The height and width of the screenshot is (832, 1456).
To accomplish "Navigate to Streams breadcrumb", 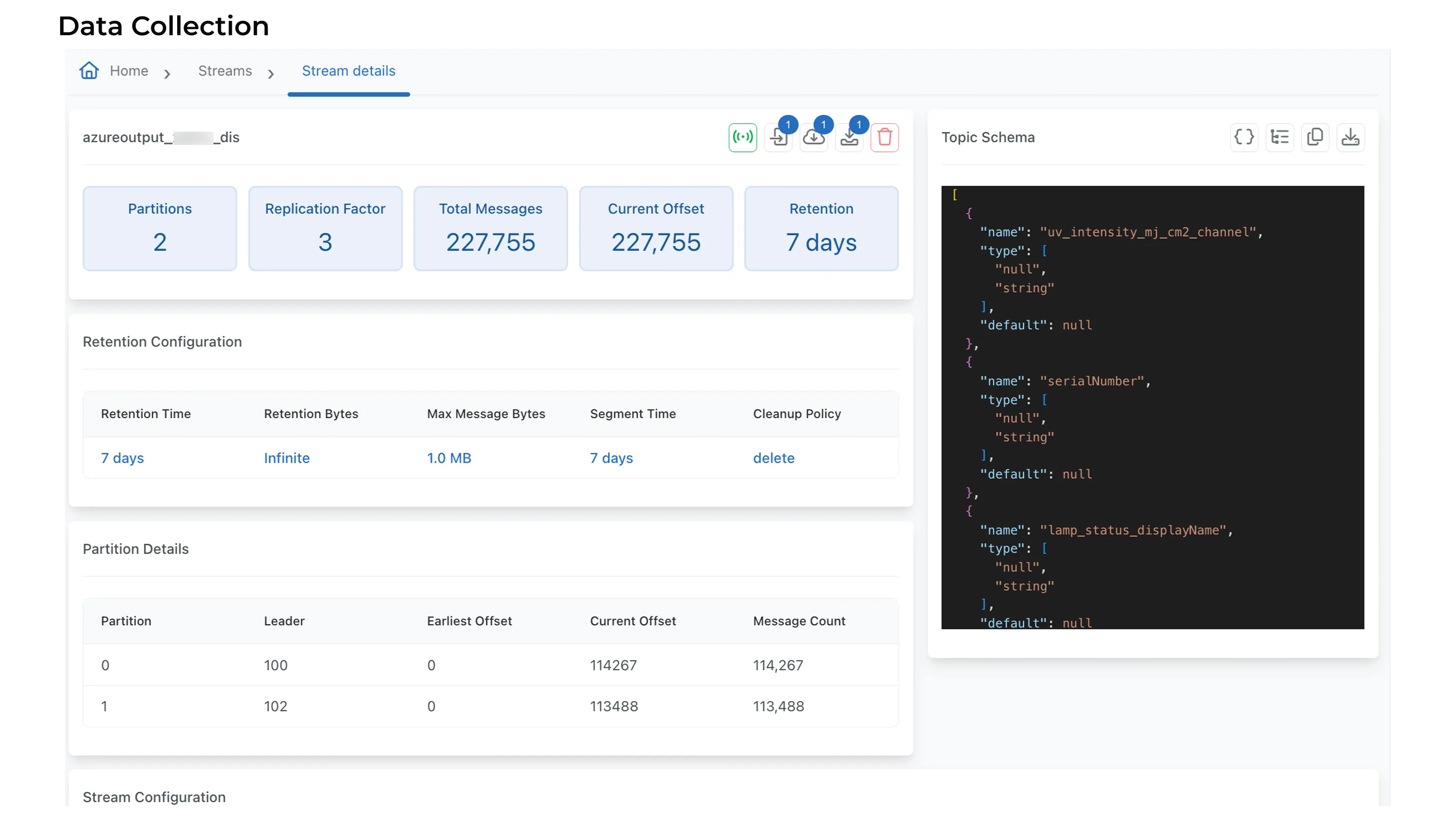I will click(x=225, y=71).
